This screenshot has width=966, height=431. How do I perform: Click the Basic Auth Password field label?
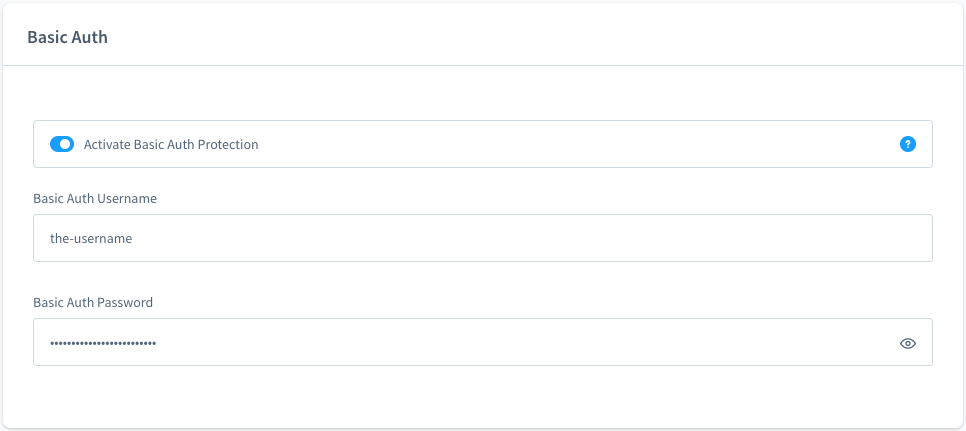pos(93,302)
